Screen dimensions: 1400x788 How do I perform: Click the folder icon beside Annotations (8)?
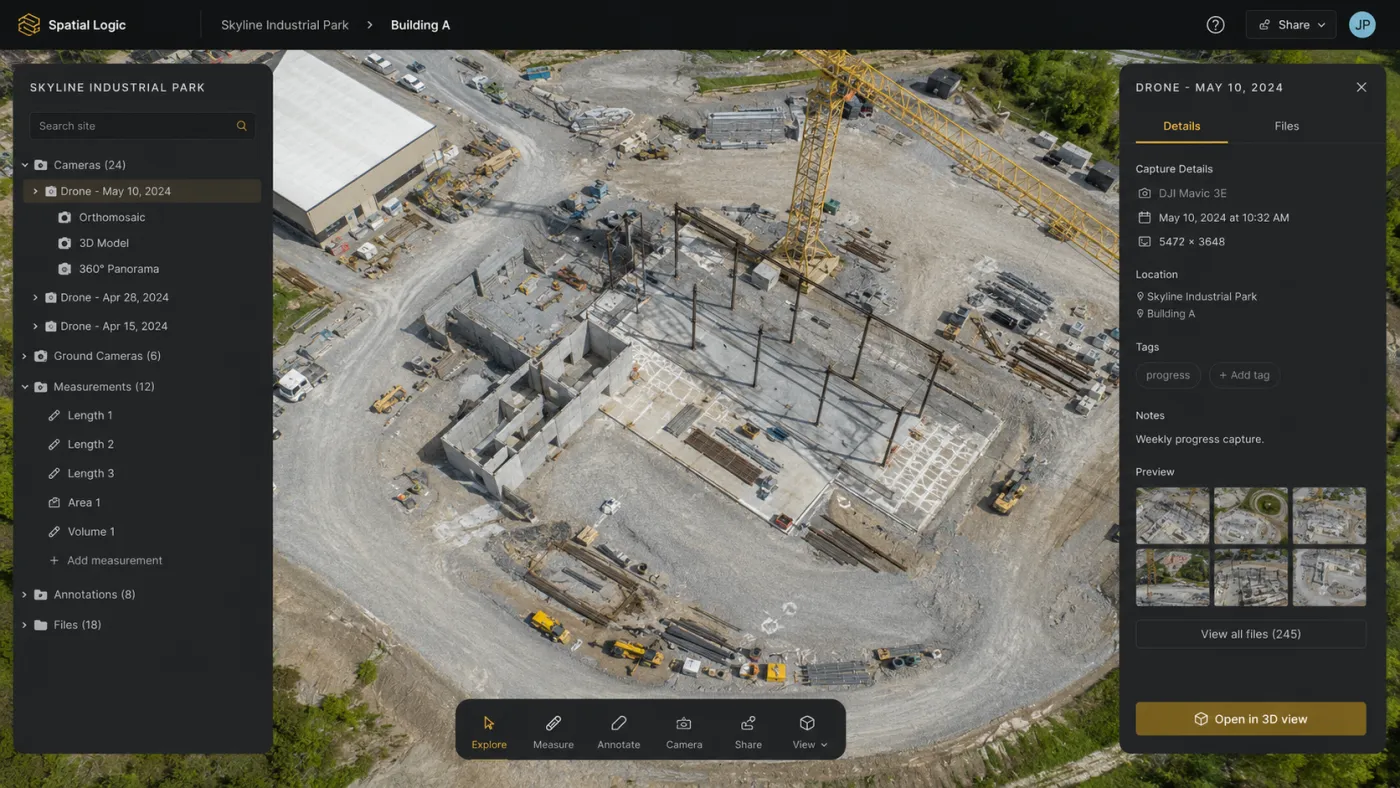41,594
